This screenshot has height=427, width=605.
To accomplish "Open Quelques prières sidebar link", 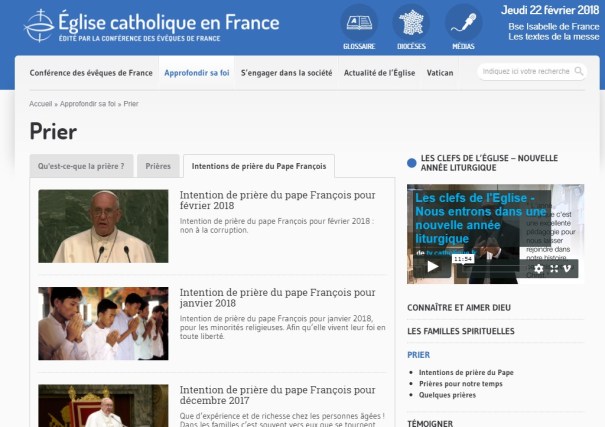I will coord(447,395).
